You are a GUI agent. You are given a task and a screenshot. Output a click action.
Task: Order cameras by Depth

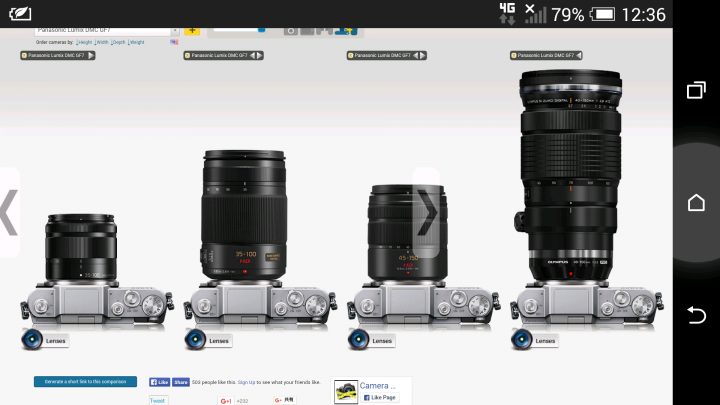pos(118,42)
